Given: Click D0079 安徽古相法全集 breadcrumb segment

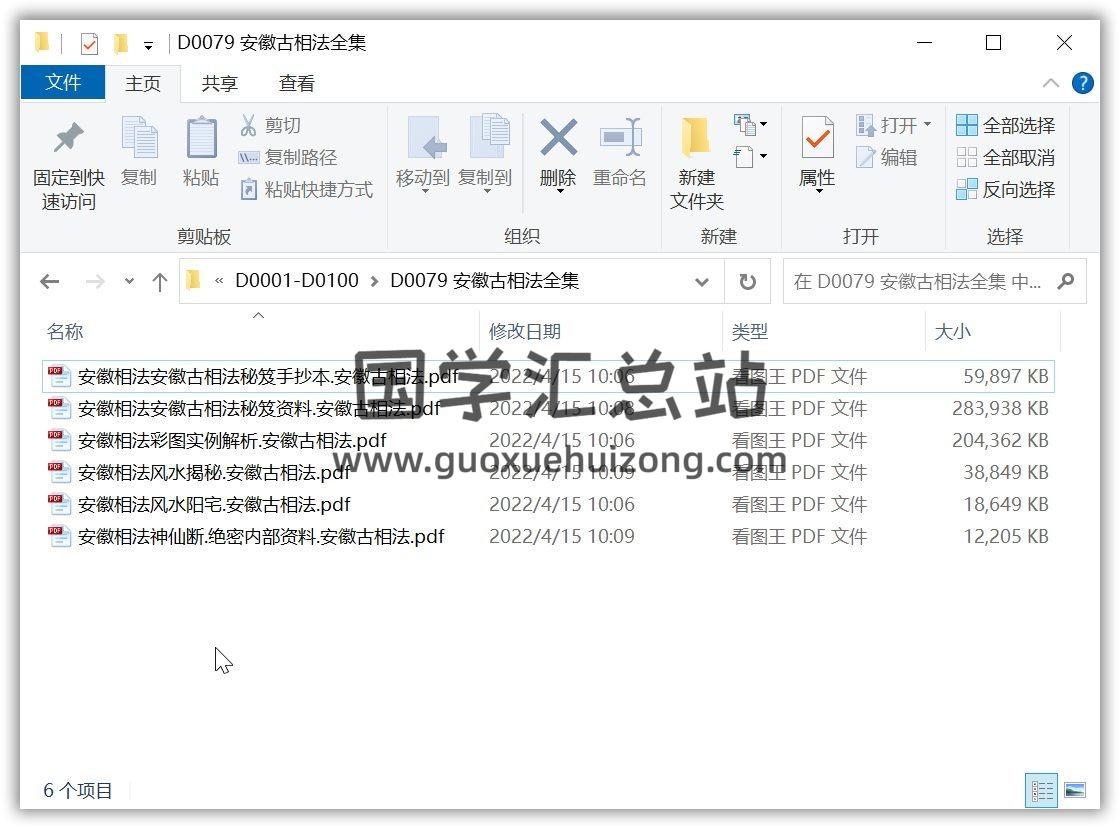Looking at the screenshot, I should [484, 281].
